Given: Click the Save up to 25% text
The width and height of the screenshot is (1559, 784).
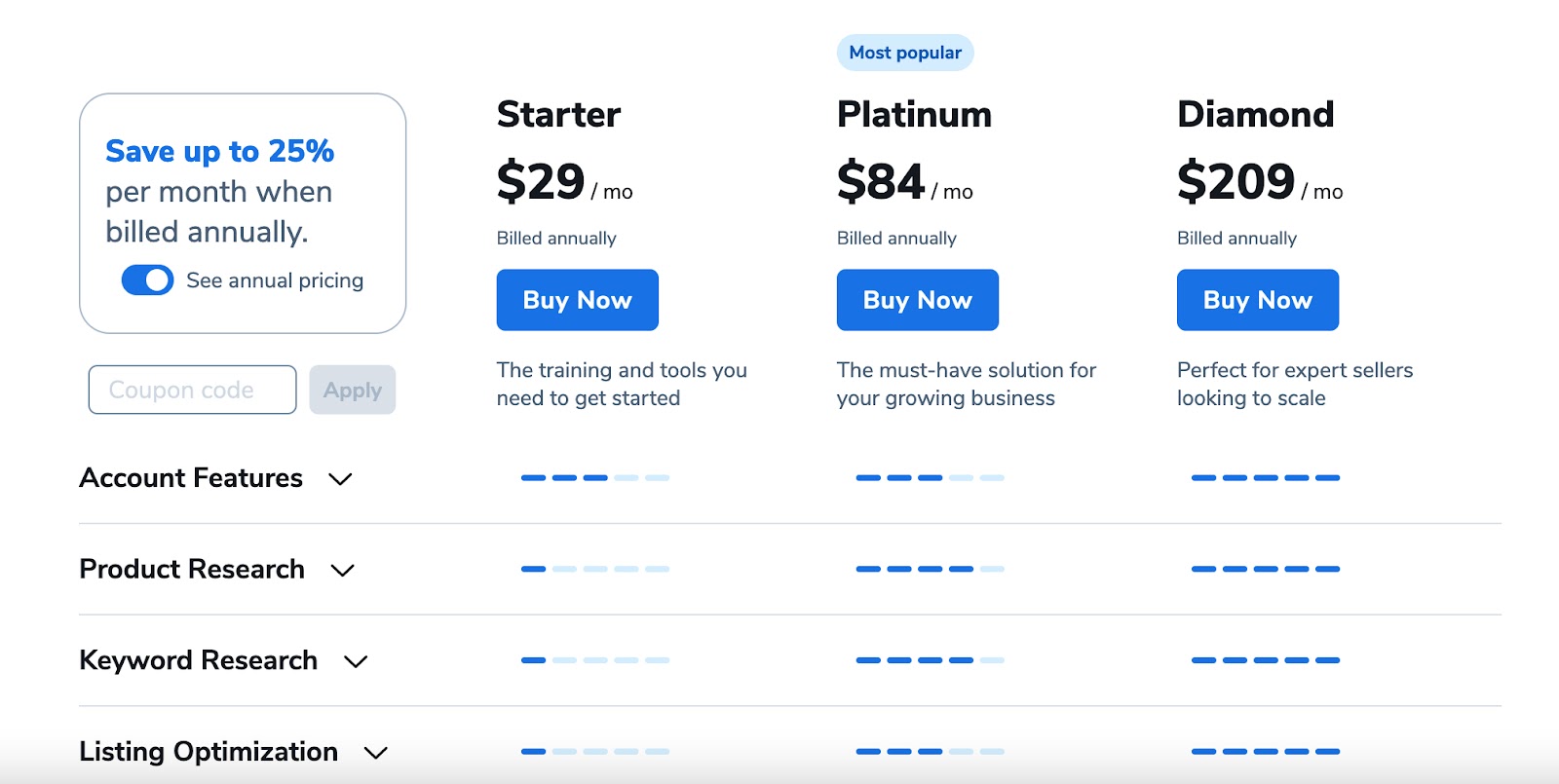Looking at the screenshot, I should 219,151.
